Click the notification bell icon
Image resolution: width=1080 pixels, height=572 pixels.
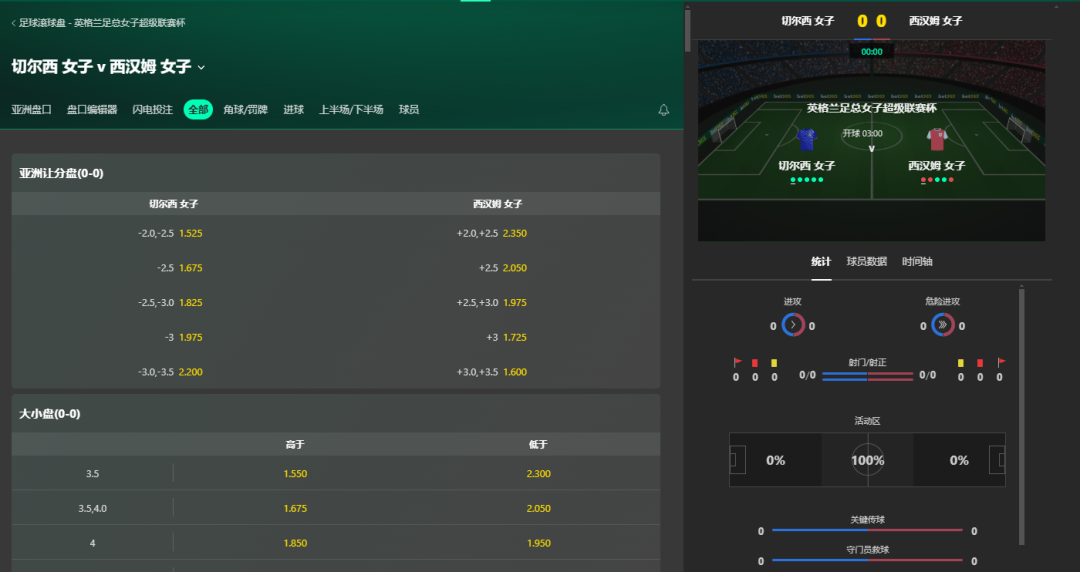pyautogui.click(x=663, y=110)
